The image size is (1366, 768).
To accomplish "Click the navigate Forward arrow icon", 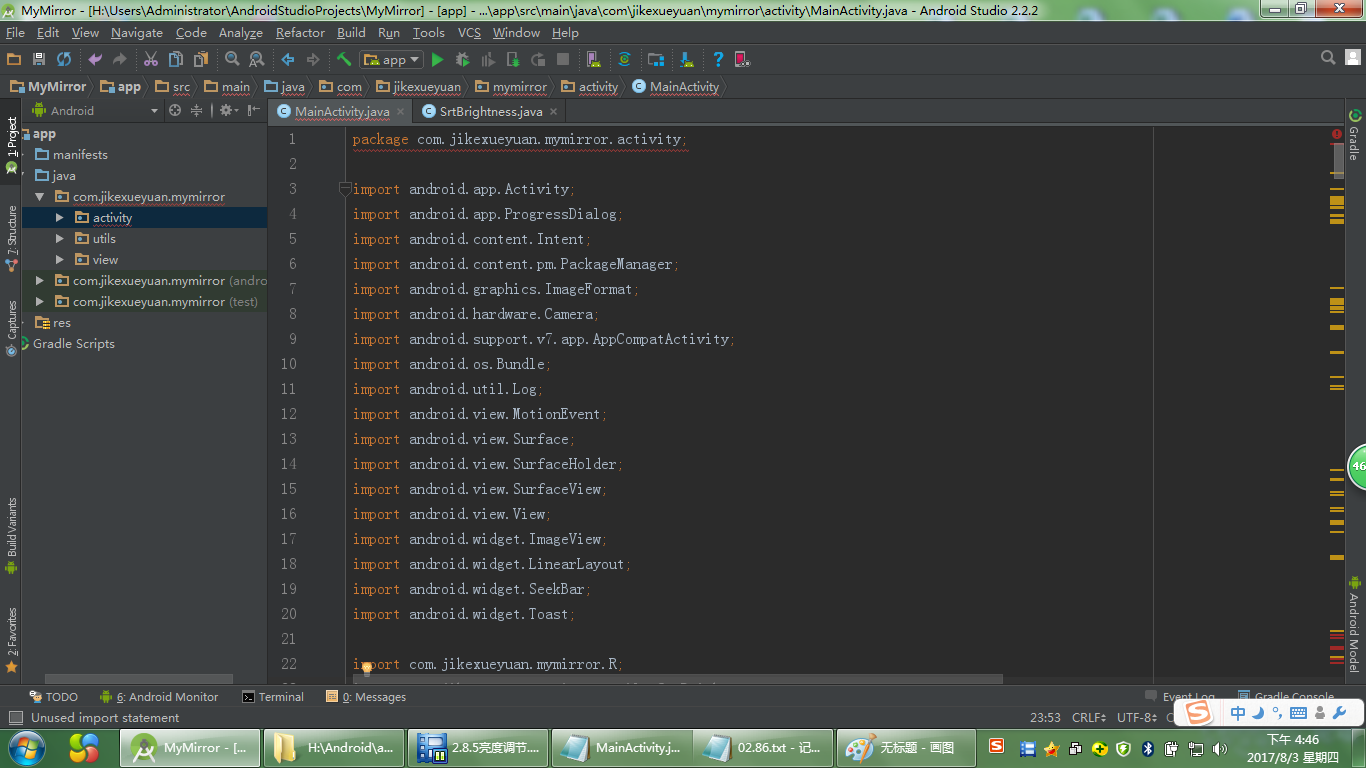I will click(313, 60).
